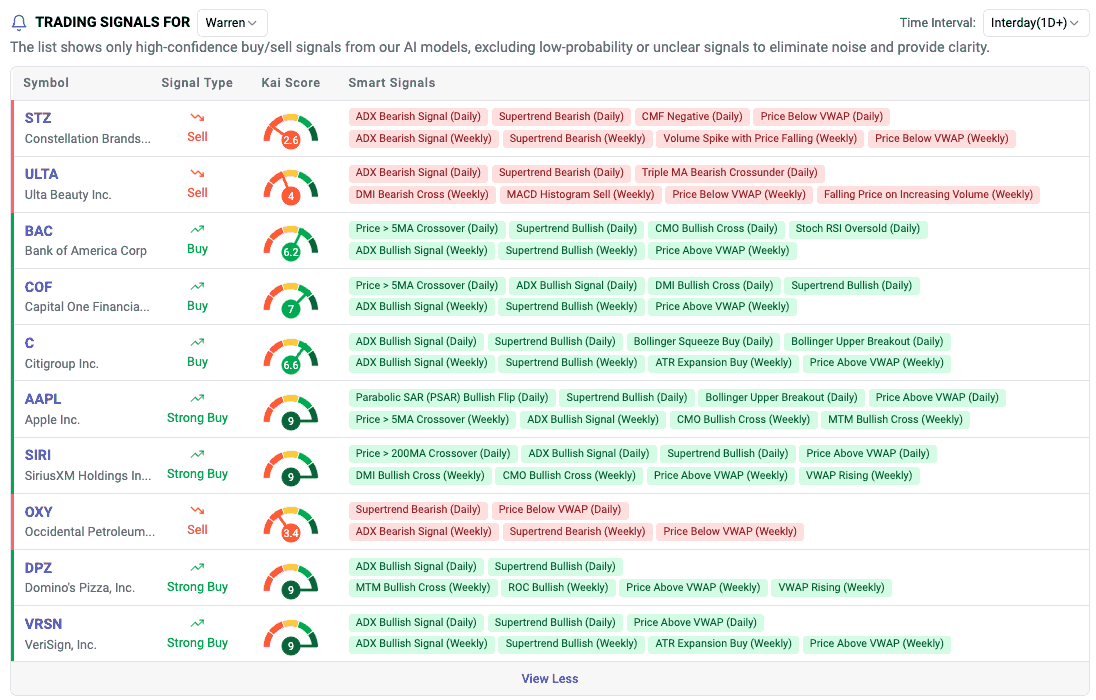Sort by the Symbol column header

click(x=46, y=83)
